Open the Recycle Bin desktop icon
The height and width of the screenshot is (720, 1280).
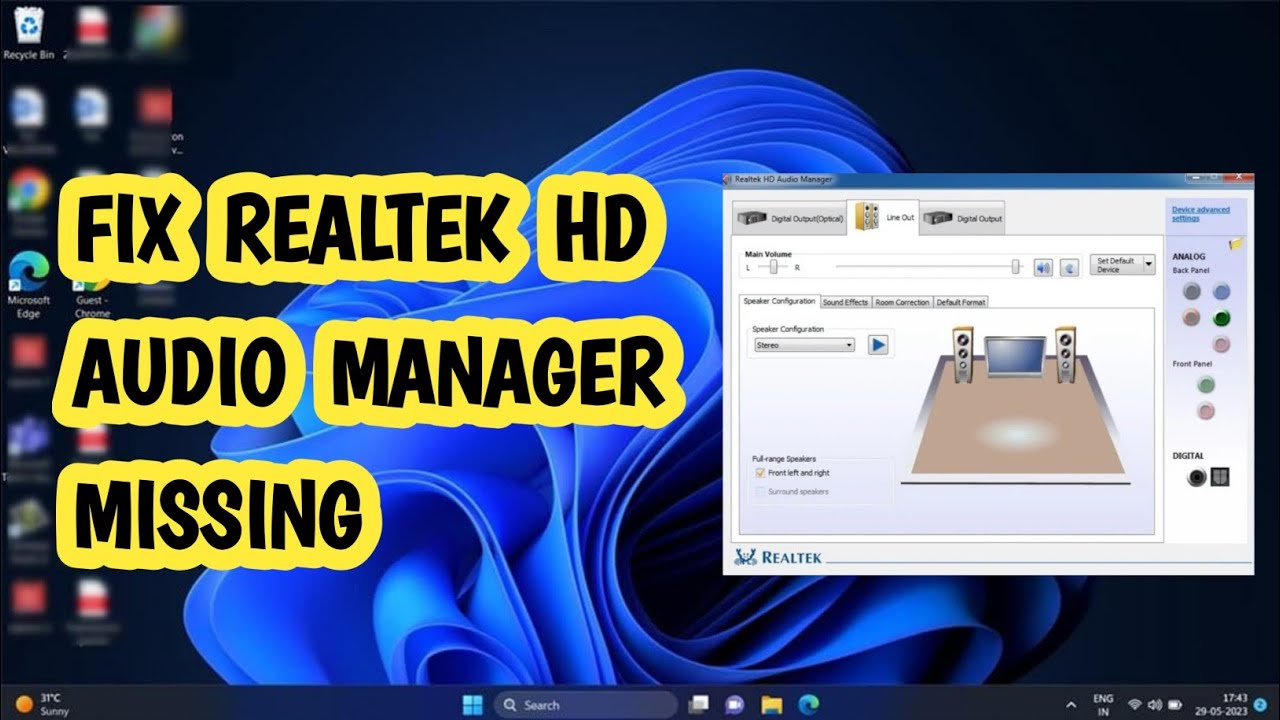coord(28,32)
